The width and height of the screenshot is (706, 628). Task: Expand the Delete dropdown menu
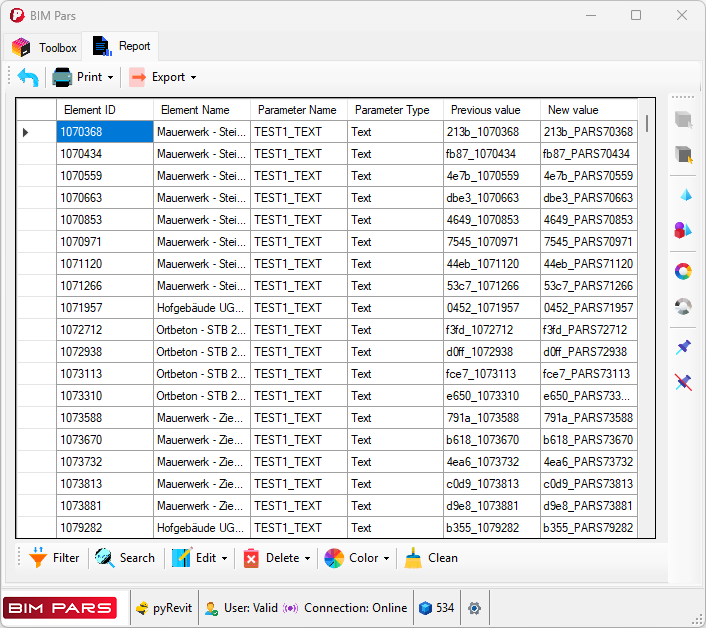[277, 558]
